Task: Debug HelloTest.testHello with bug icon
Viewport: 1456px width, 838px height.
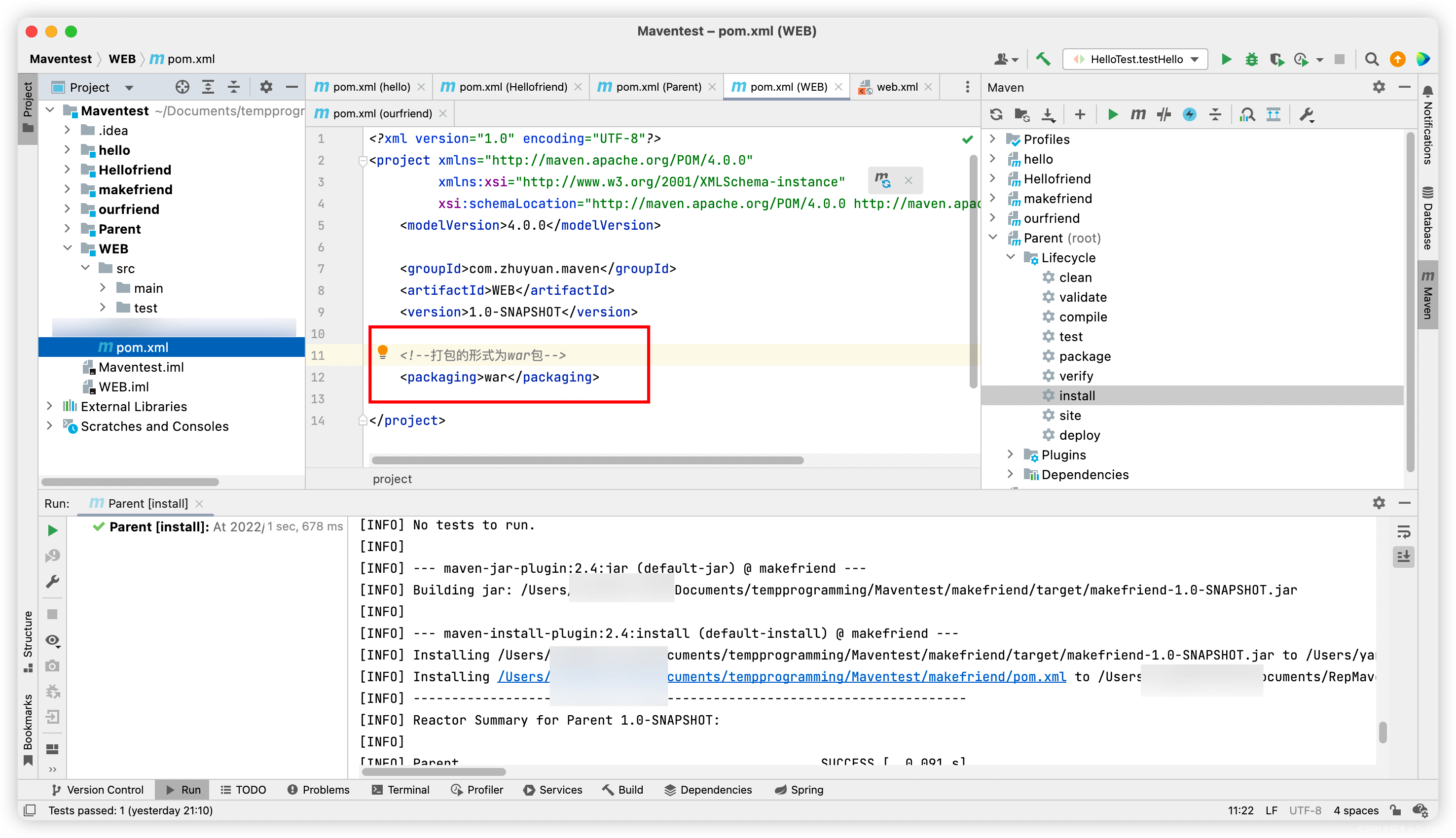Action: pyautogui.click(x=1251, y=59)
